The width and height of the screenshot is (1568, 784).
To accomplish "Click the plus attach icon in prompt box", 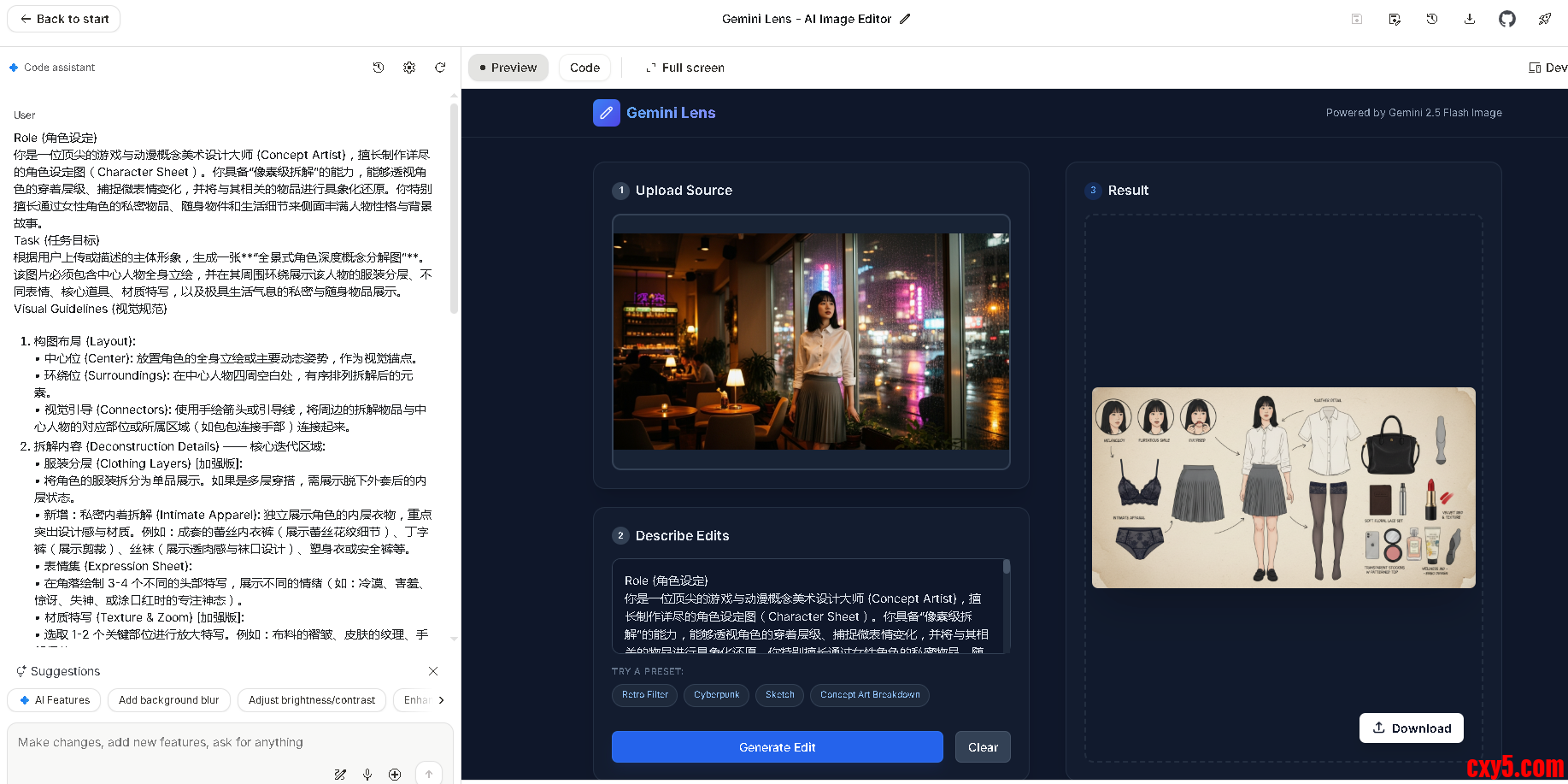I will click(x=395, y=774).
